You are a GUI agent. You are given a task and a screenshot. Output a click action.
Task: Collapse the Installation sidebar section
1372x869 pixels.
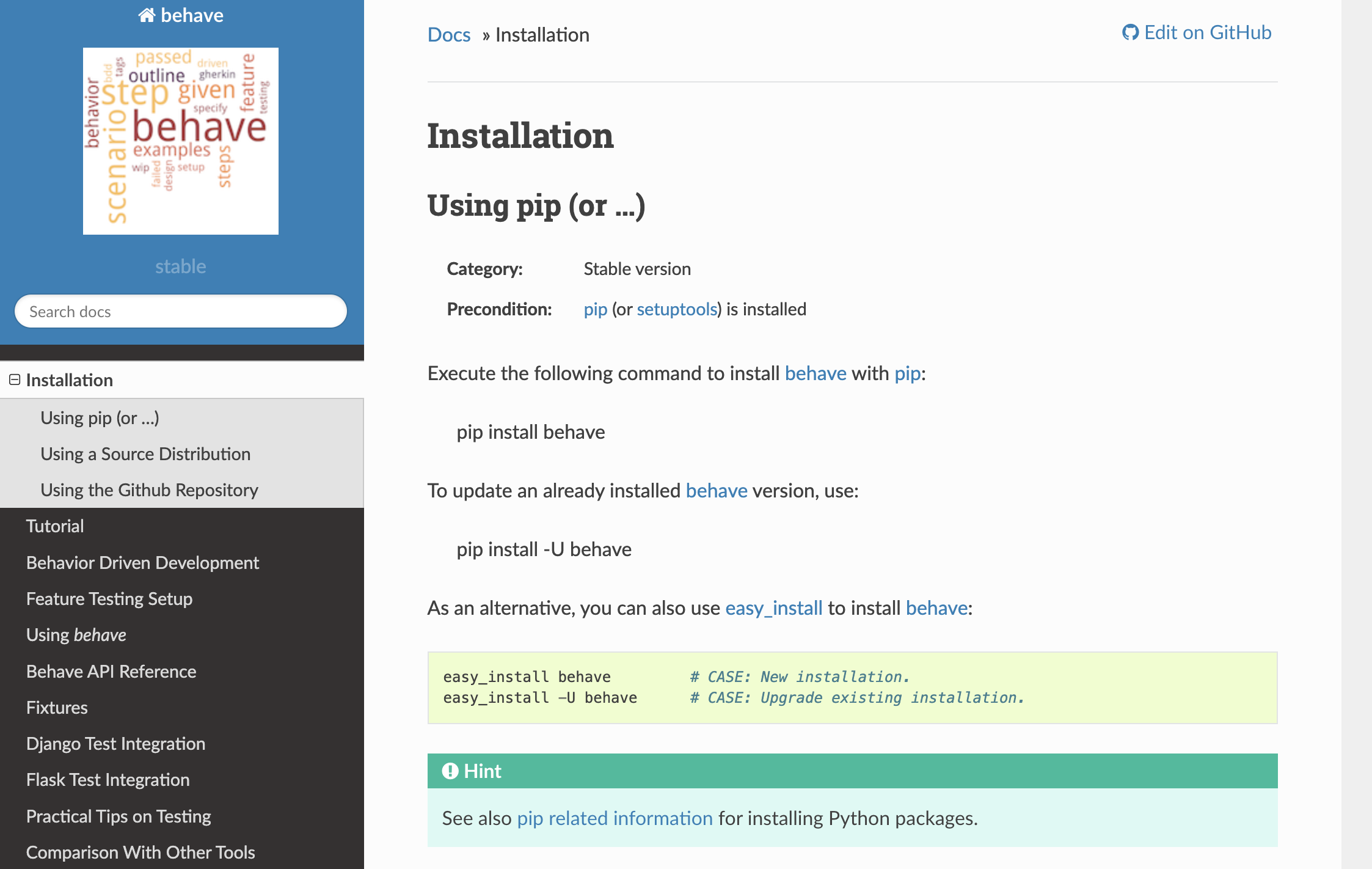click(x=15, y=380)
